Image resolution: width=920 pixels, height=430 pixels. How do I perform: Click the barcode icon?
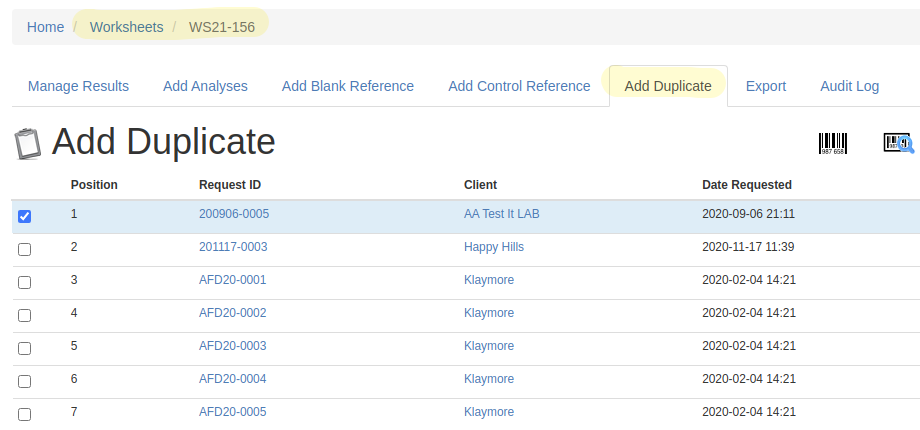(833, 144)
